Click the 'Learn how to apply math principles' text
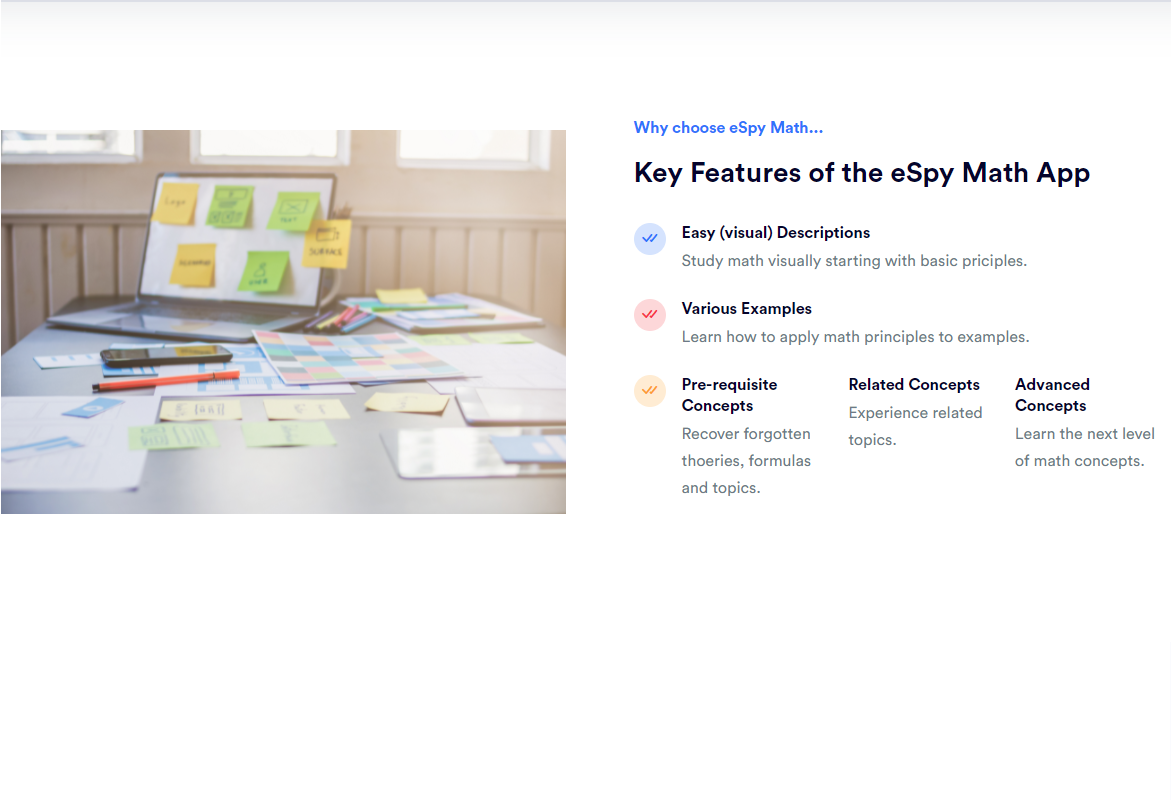Screen dimensions: 1171x808 point(855,337)
